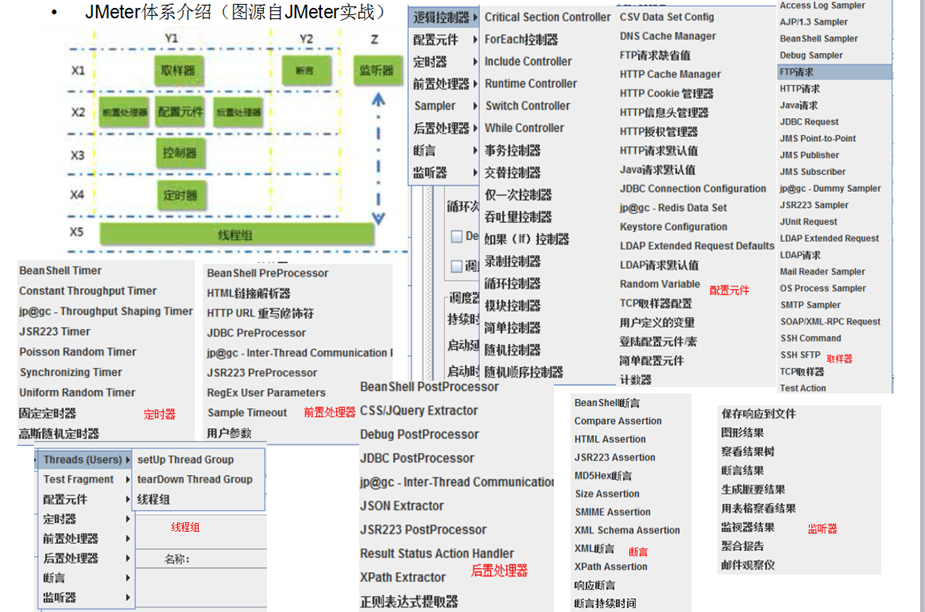
Task: Expand arrow beside 后置处理器 below Sampler
Action: coord(475,128)
